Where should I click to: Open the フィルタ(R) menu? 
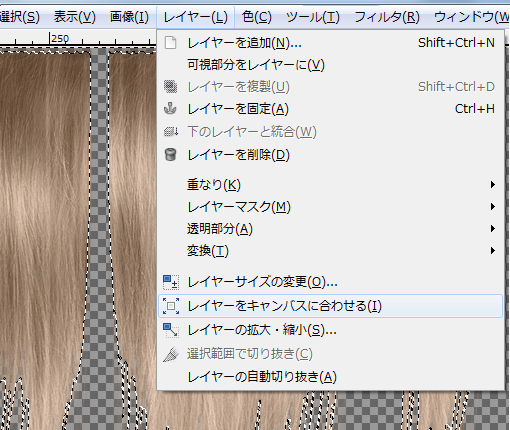tap(387, 17)
